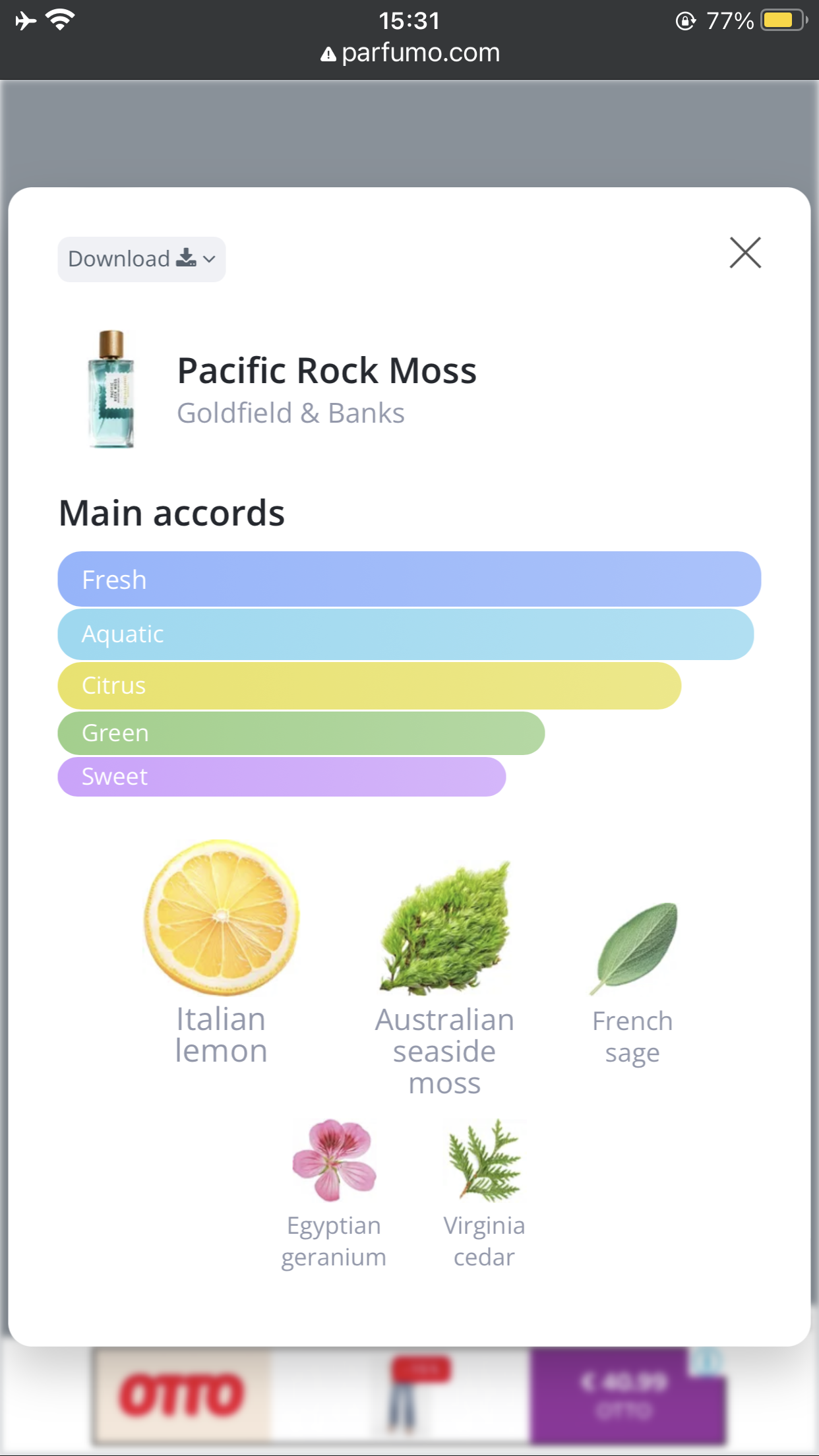Open the Pacific Rock Moss title
This screenshot has width=819, height=1456.
327,370
